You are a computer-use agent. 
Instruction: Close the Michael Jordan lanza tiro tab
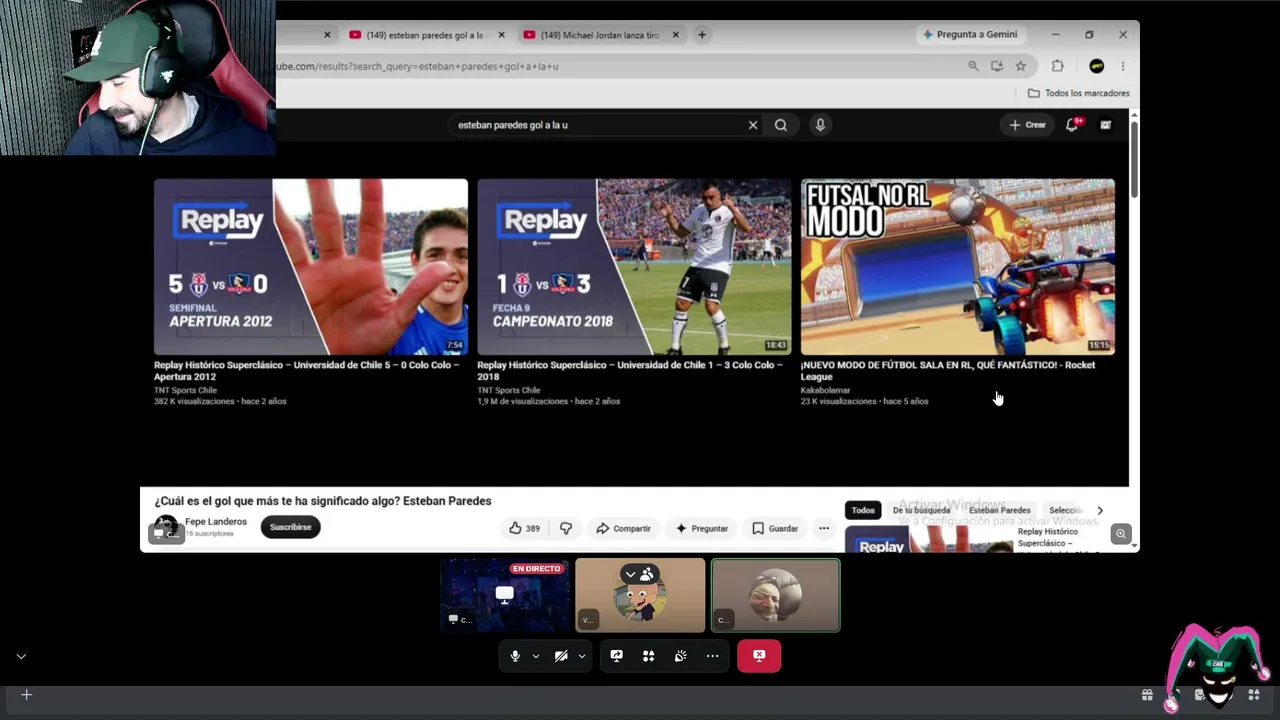point(676,35)
